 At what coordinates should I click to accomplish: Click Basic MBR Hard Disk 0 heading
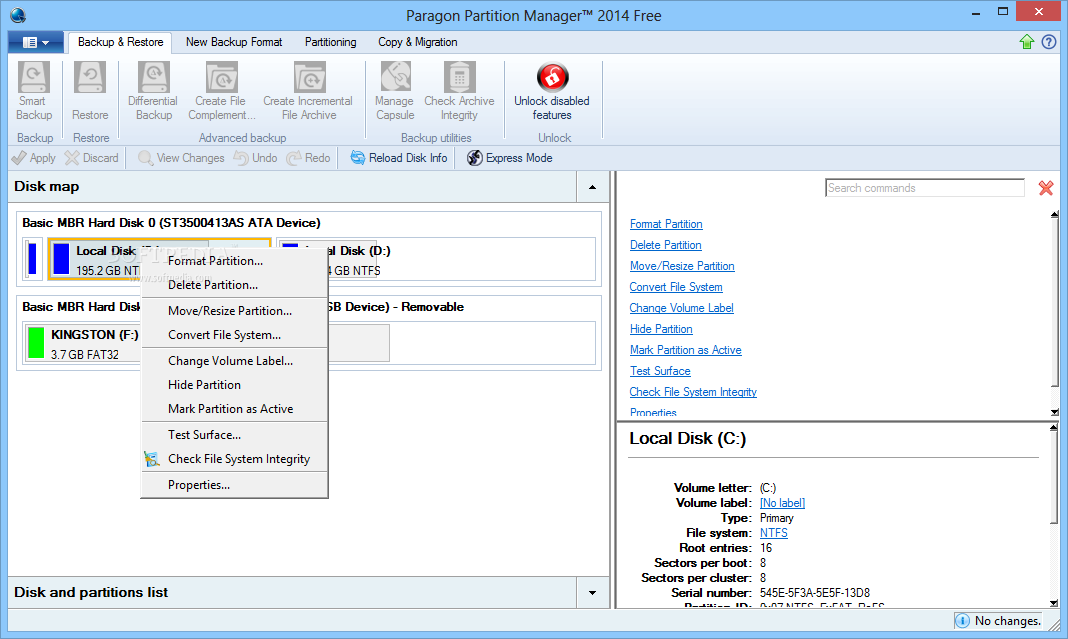click(x=171, y=223)
